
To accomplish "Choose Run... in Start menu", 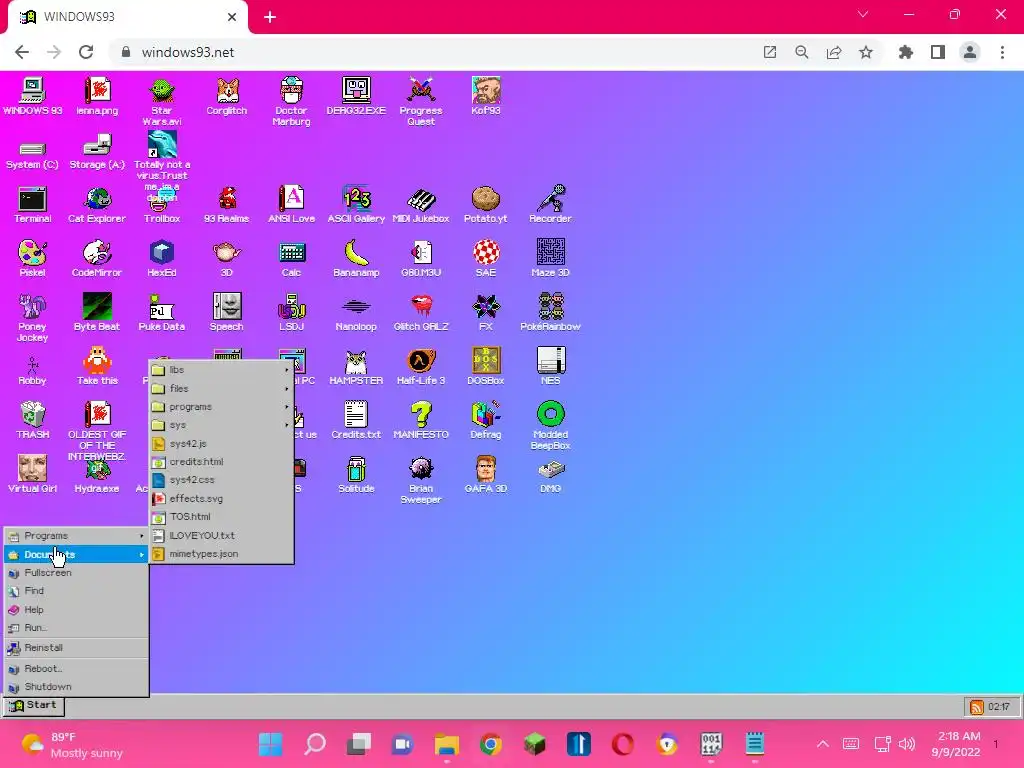I will tap(76, 628).
